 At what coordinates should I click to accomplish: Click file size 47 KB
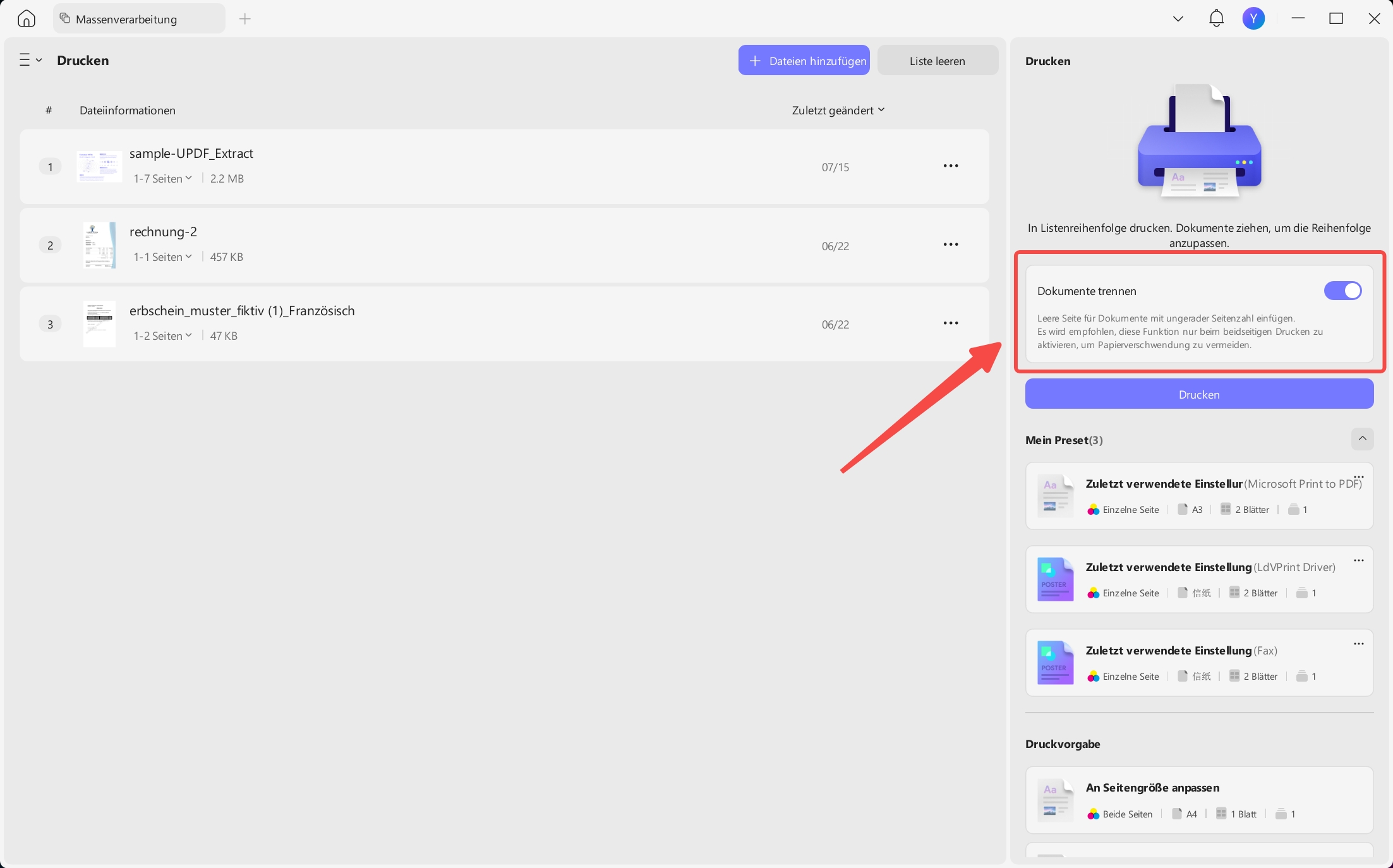click(224, 336)
